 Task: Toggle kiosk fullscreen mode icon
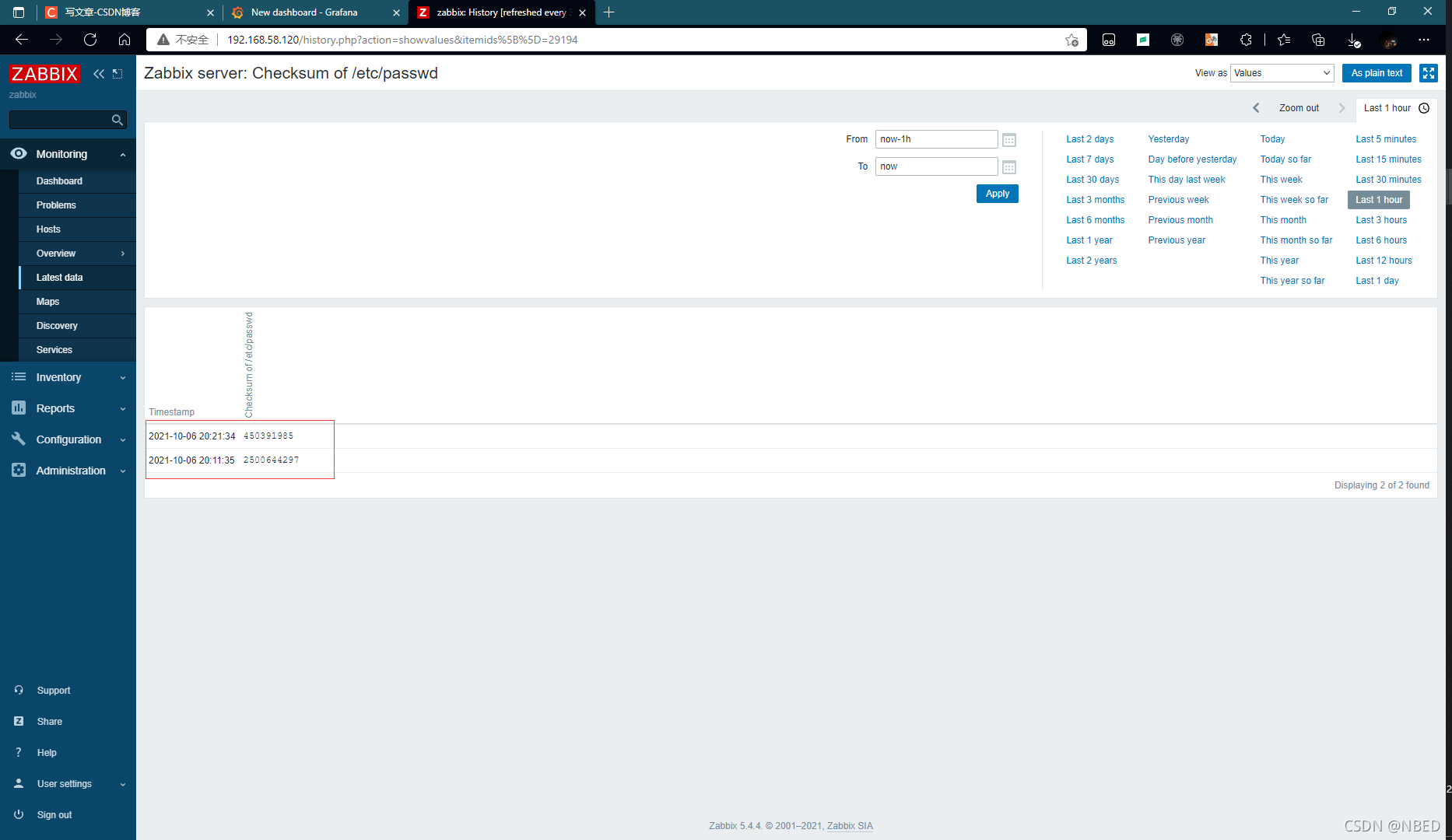tap(1429, 73)
